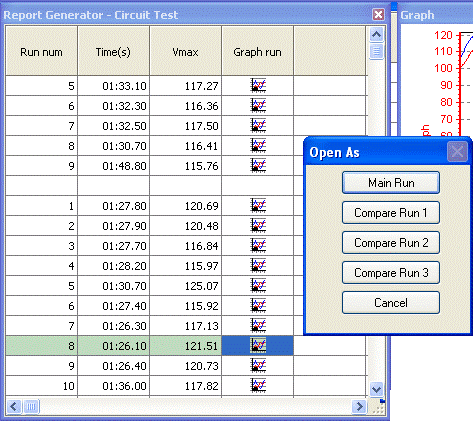Open as Compare Run 3
This screenshot has height=421, width=473.
[391, 273]
